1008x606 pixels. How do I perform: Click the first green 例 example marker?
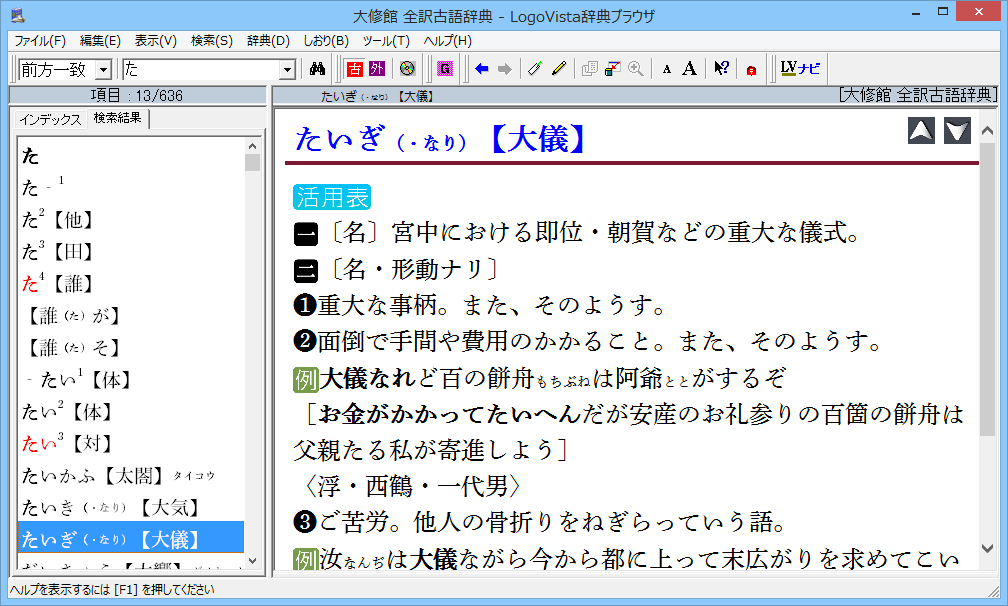(306, 379)
